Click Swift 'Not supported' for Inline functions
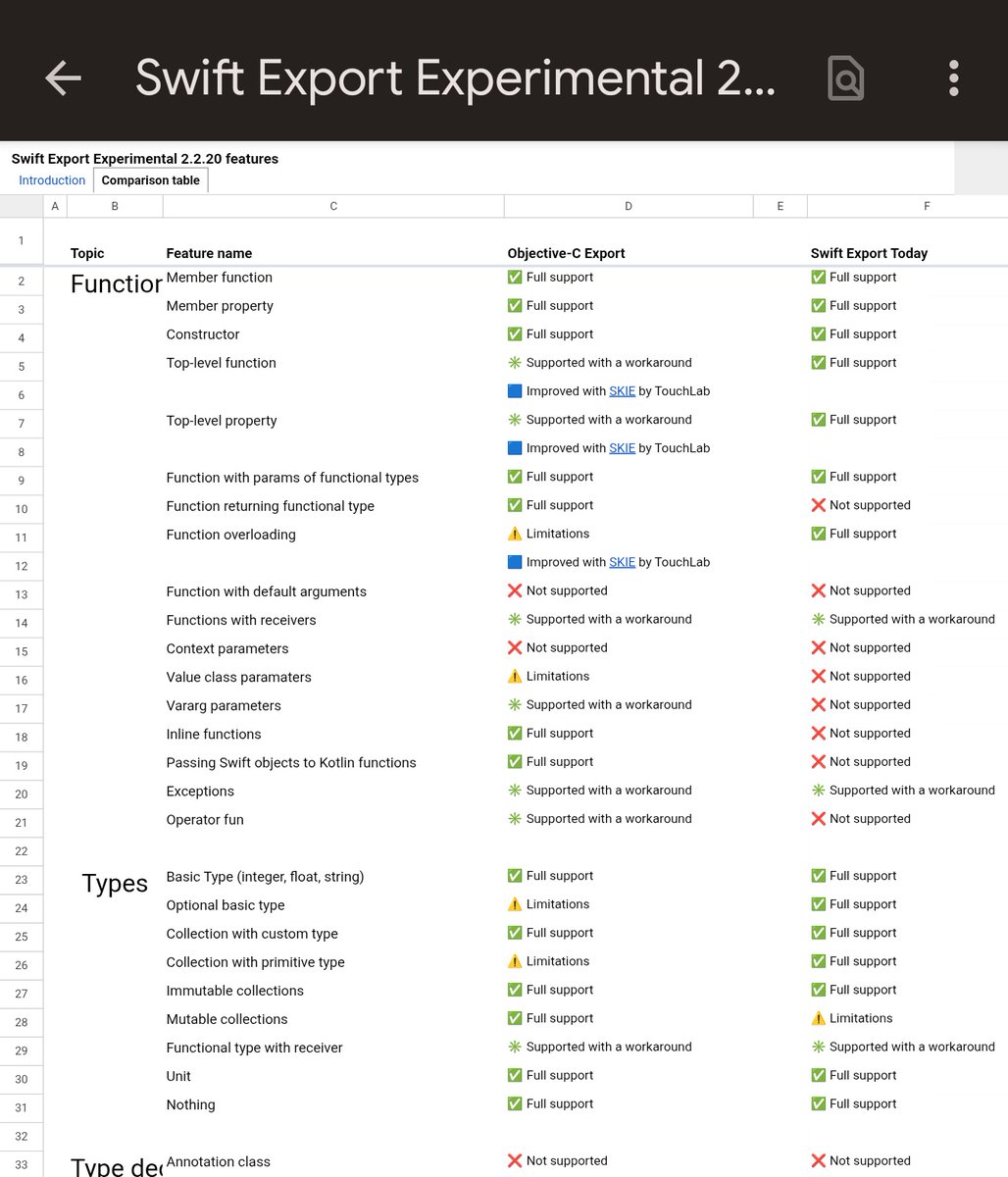The image size is (1008, 1177). click(860, 733)
